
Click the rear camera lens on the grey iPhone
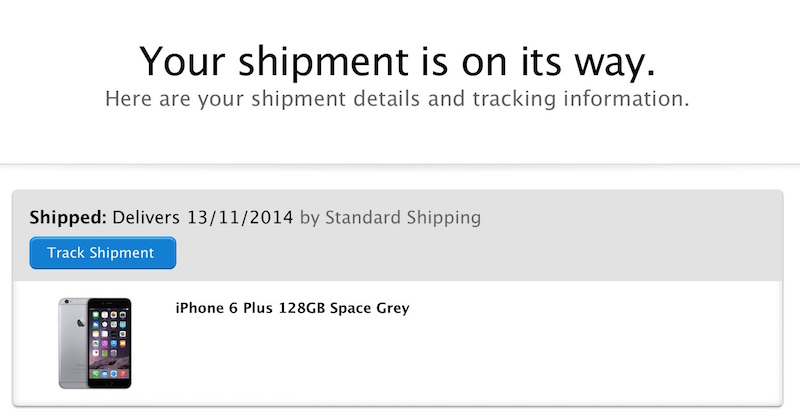point(67,302)
